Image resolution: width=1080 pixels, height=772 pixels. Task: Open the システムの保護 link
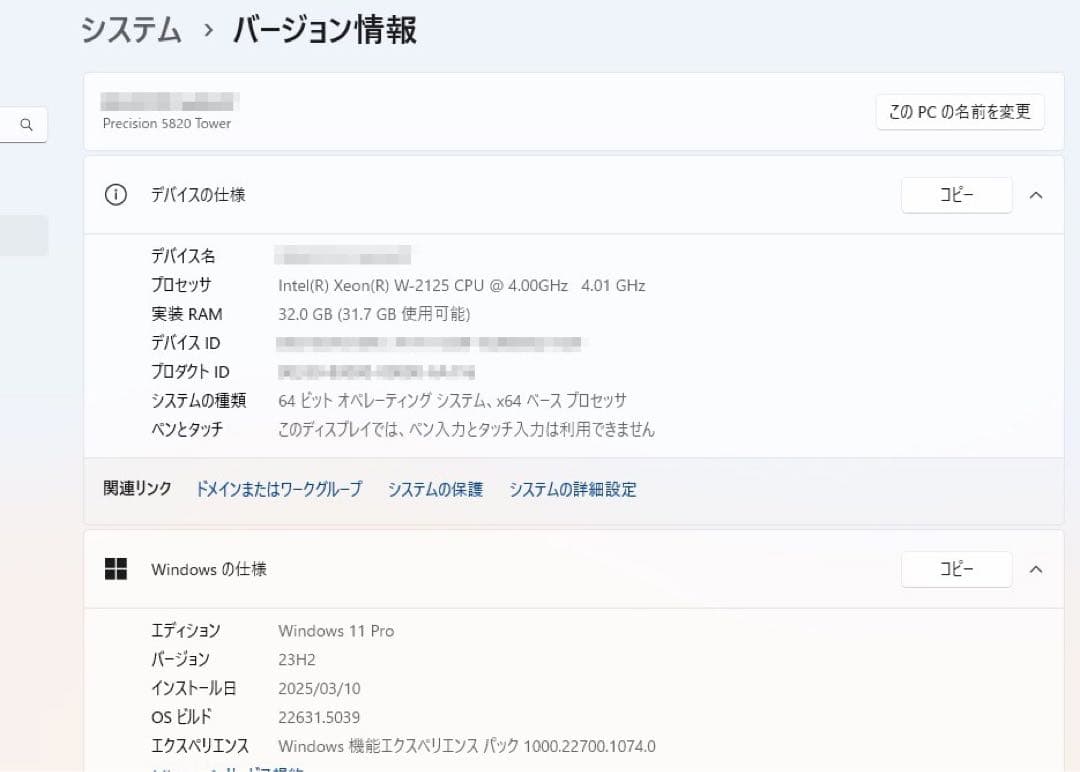435,490
